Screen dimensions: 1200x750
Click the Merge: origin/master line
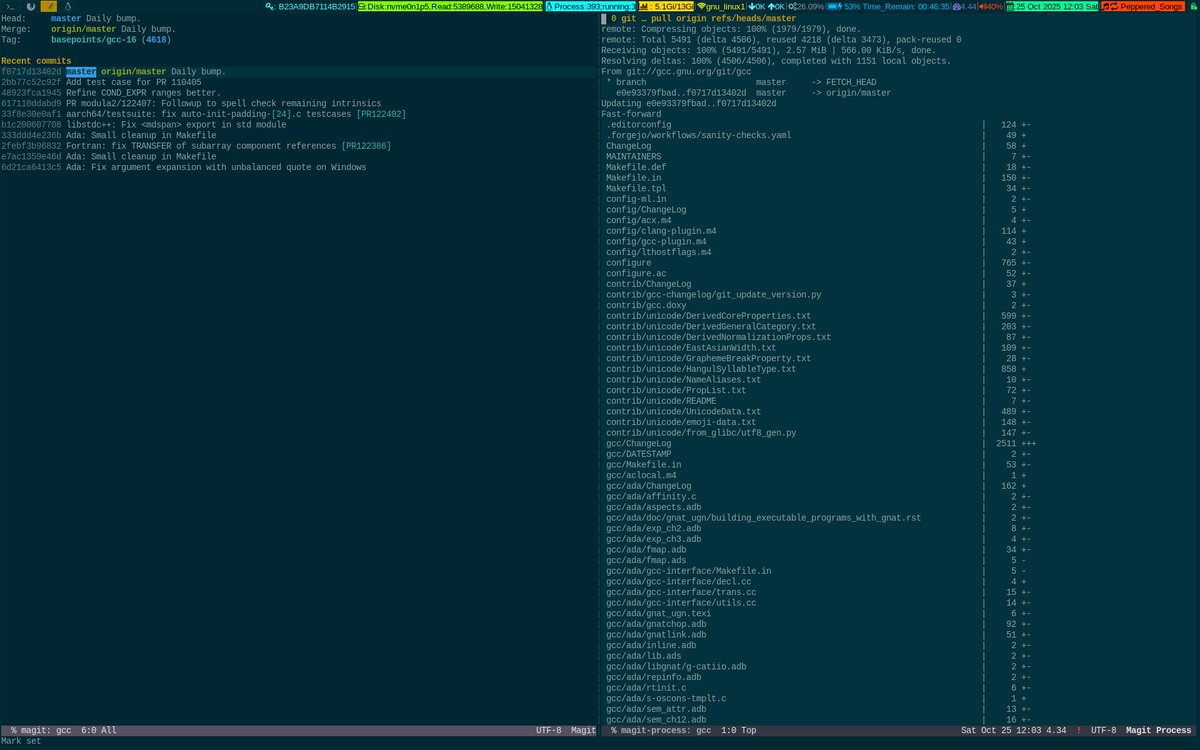pyautogui.click(x=89, y=29)
